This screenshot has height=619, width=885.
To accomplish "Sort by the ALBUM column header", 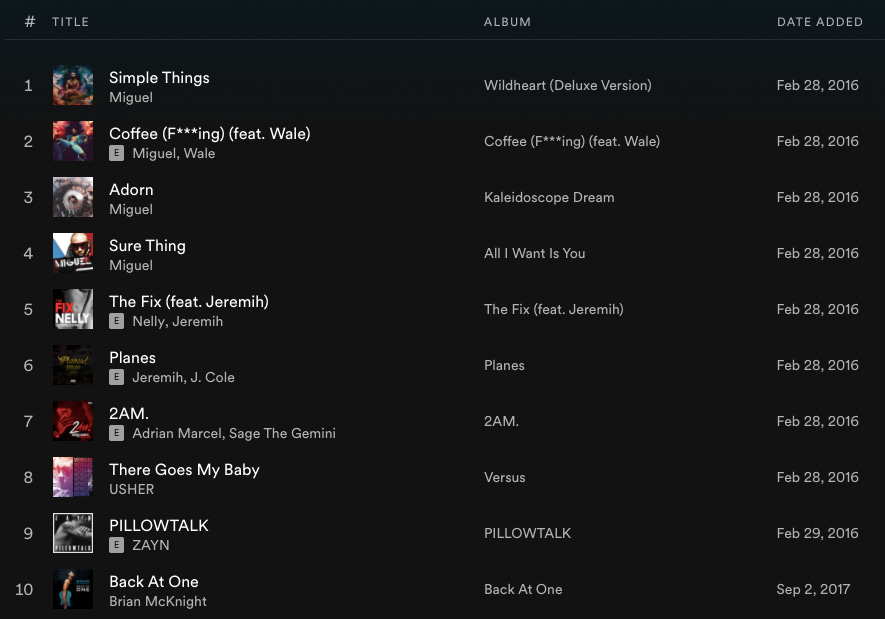I will (x=507, y=22).
